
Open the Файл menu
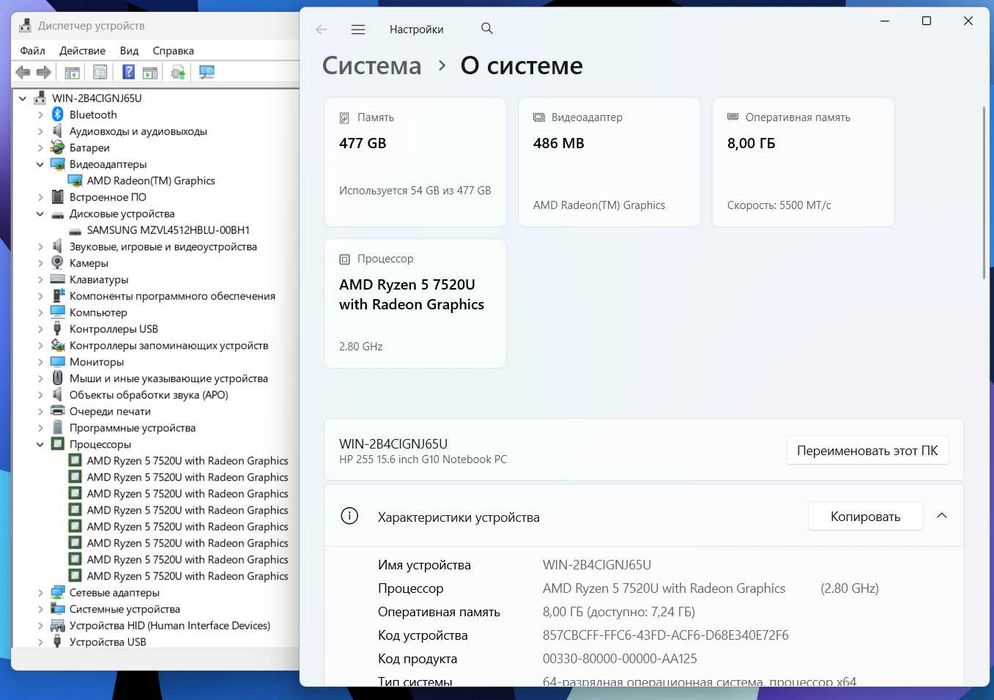(x=32, y=51)
